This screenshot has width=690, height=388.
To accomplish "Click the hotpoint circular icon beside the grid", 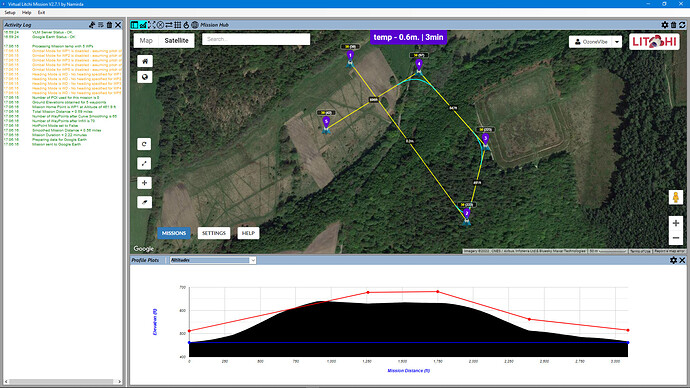I will coord(186,25).
